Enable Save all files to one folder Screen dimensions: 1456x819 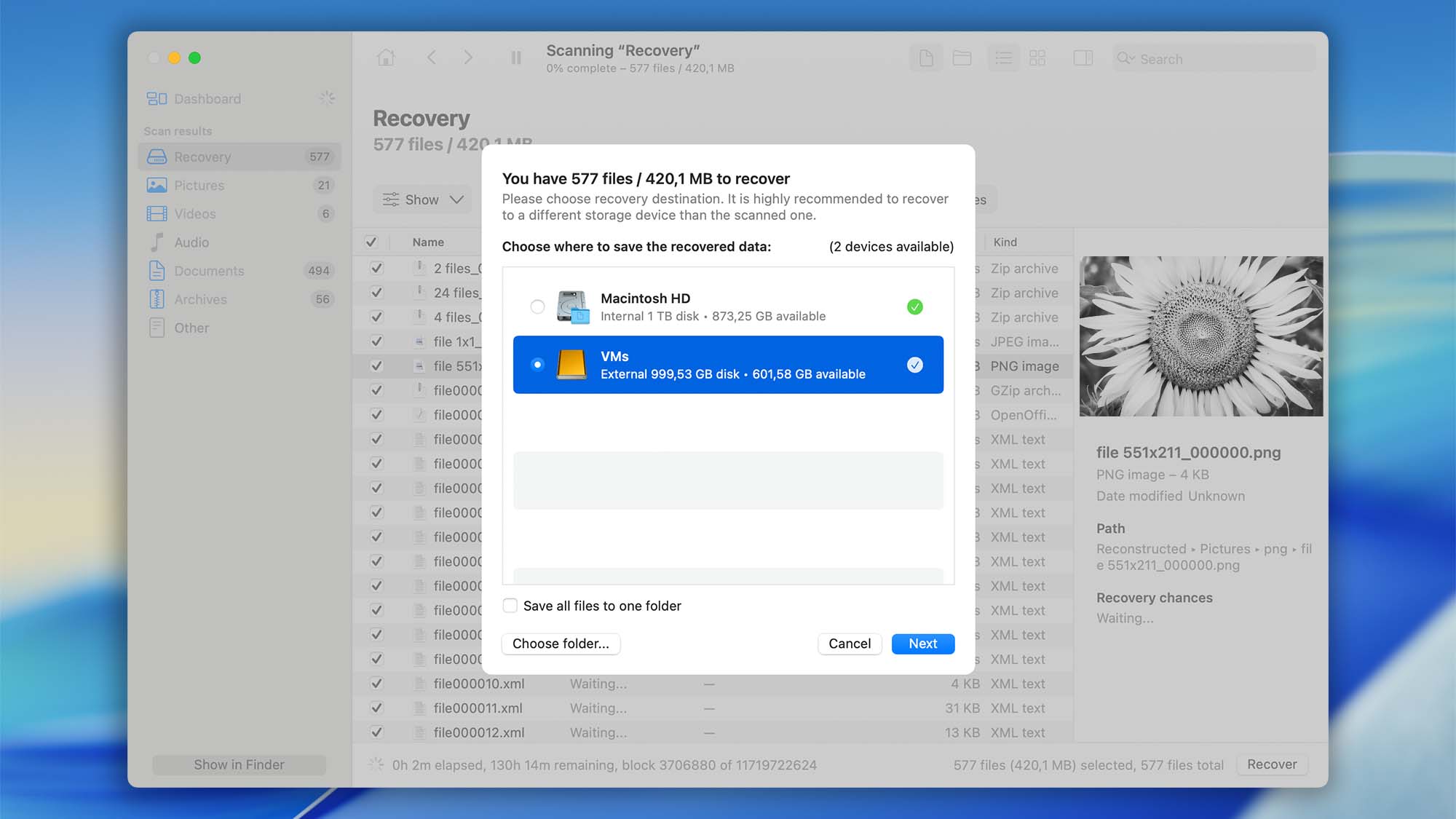[x=510, y=606]
